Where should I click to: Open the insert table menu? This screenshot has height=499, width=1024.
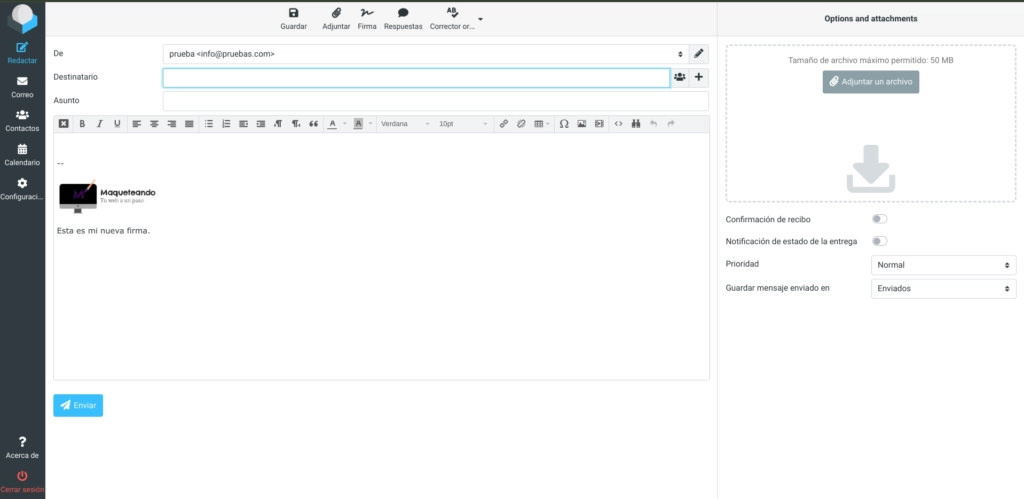point(541,123)
